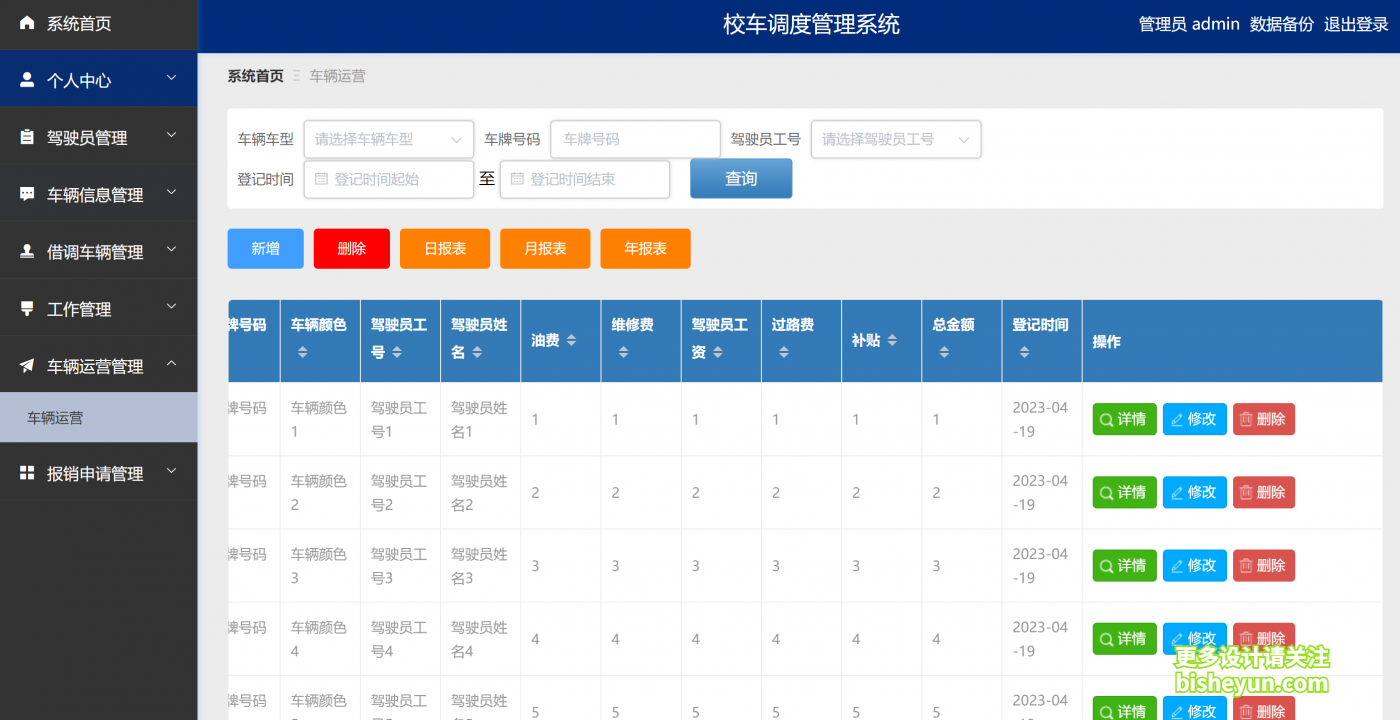Click the 报销申请管理 grid icon

[x=26, y=473]
